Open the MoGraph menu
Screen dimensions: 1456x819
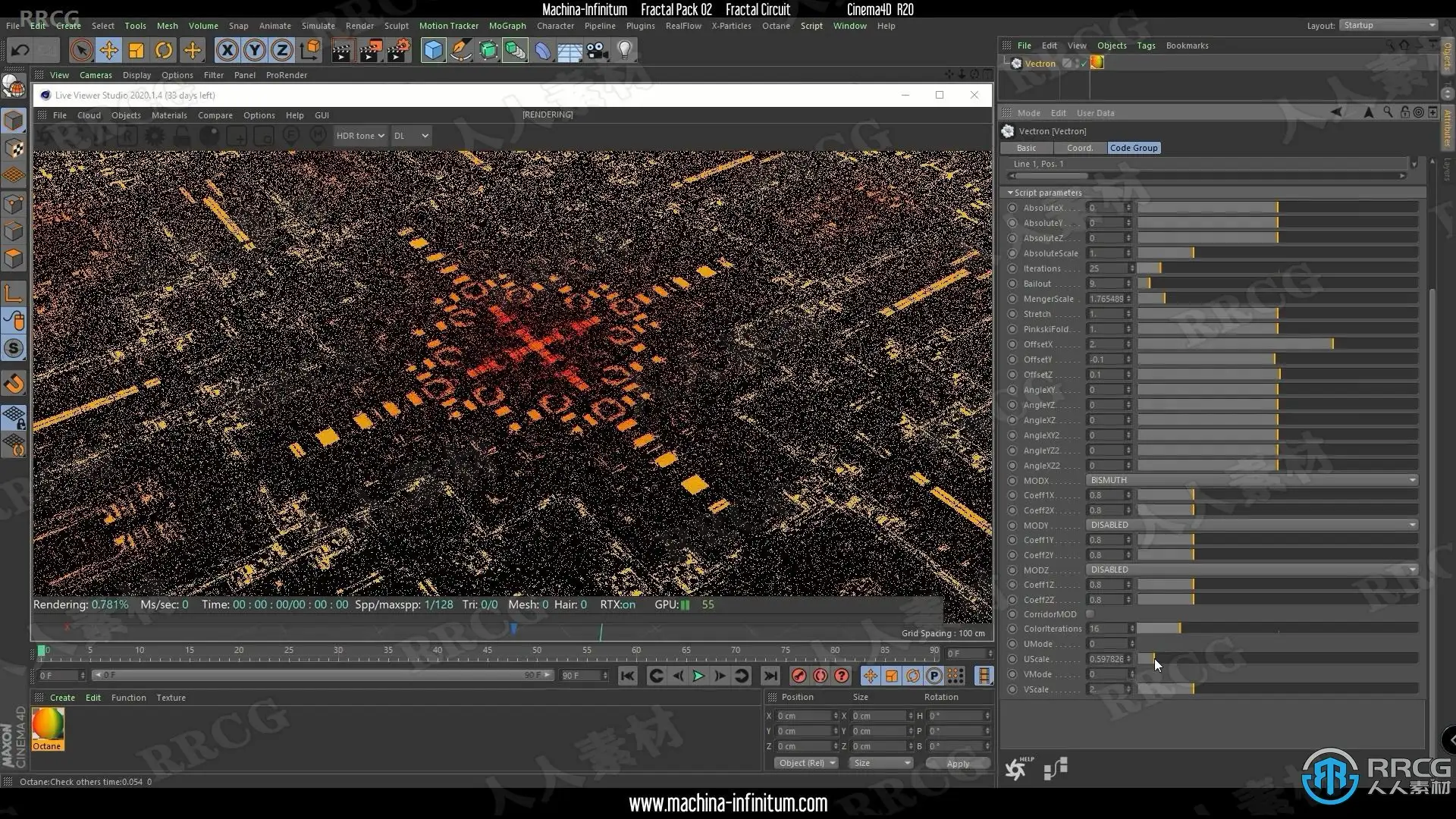click(x=507, y=26)
